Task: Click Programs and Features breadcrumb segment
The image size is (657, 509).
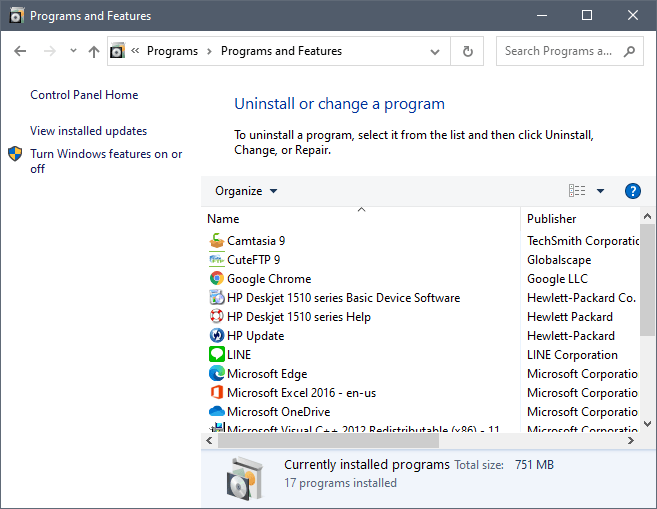Action: click(281, 51)
